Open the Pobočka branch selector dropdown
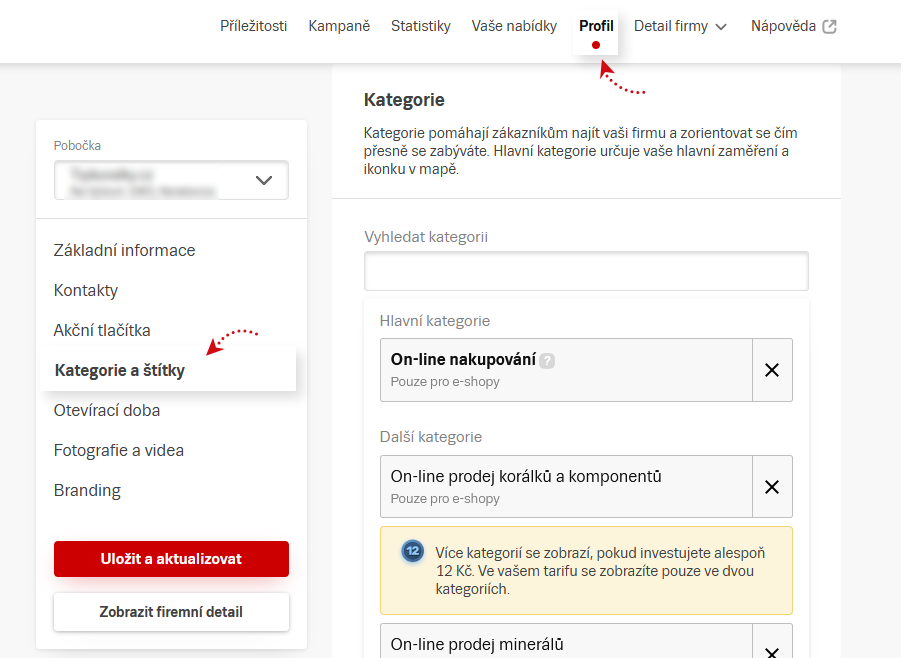Screen dimensions: 903x658 click(171, 180)
